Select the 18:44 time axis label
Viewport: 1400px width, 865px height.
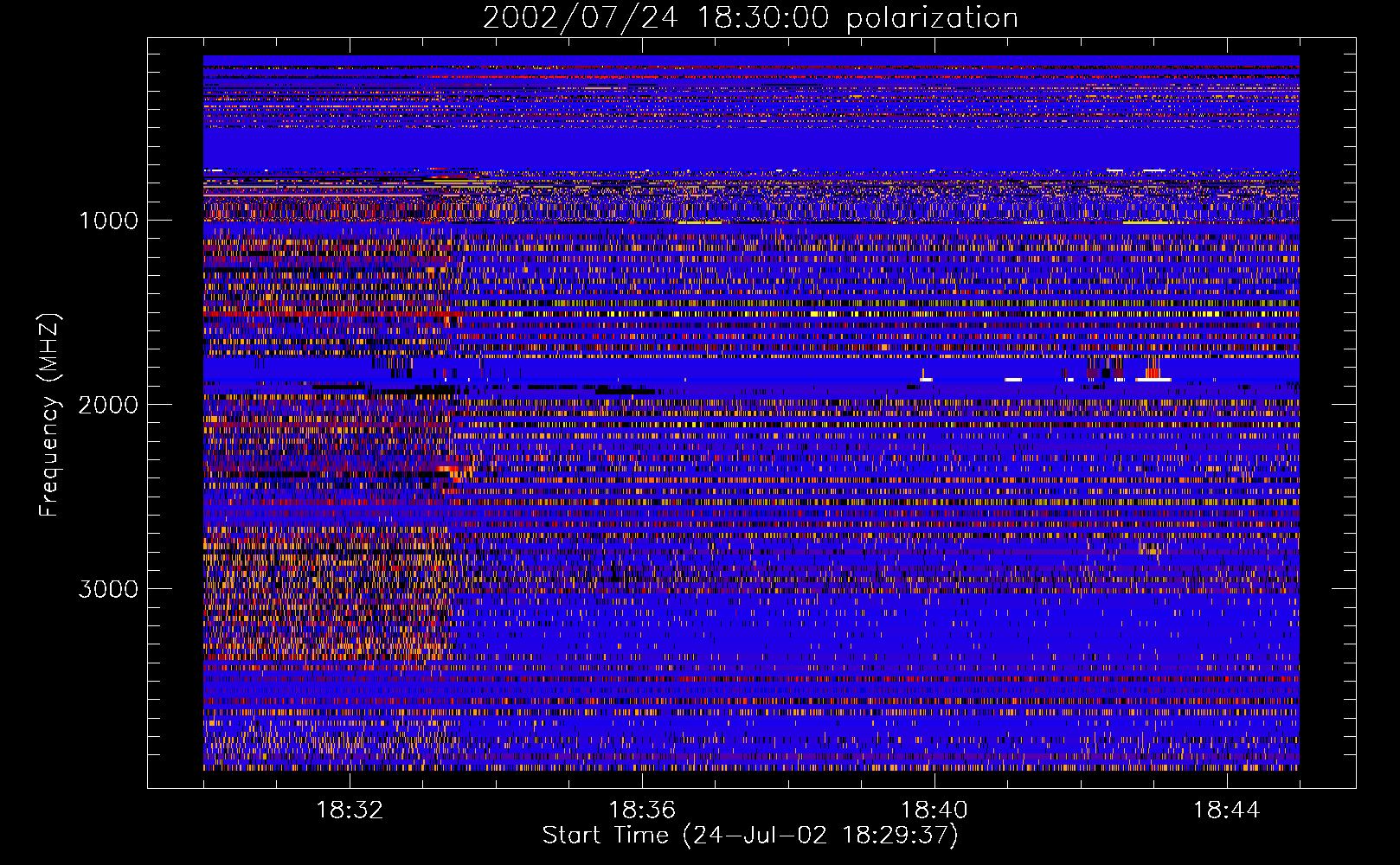pyautogui.click(x=1227, y=811)
